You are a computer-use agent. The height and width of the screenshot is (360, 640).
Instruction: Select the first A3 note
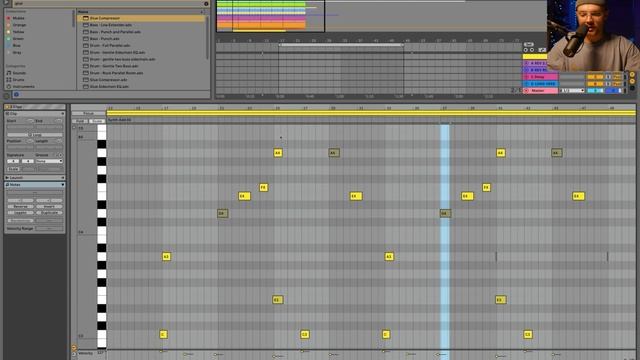point(166,256)
